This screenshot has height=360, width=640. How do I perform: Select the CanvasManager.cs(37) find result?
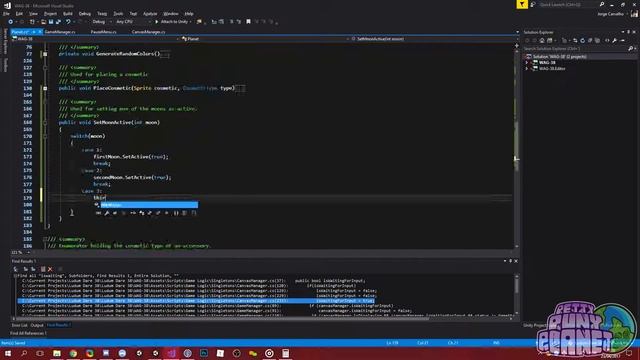click(x=193, y=281)
